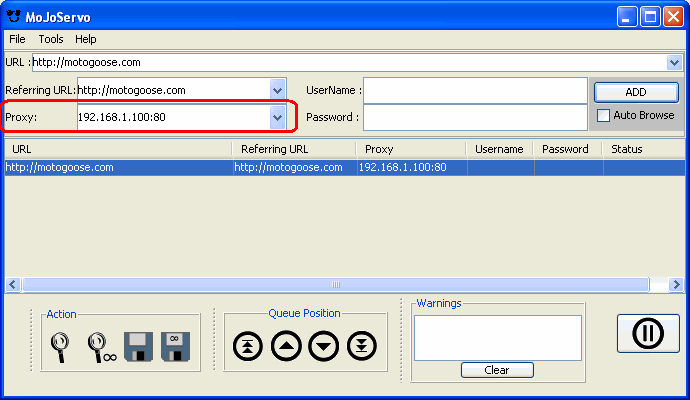Click the referring URL cell in the table row
This screenshot has width=690, height=400.
pyautogui.click(x=295, y=168)
